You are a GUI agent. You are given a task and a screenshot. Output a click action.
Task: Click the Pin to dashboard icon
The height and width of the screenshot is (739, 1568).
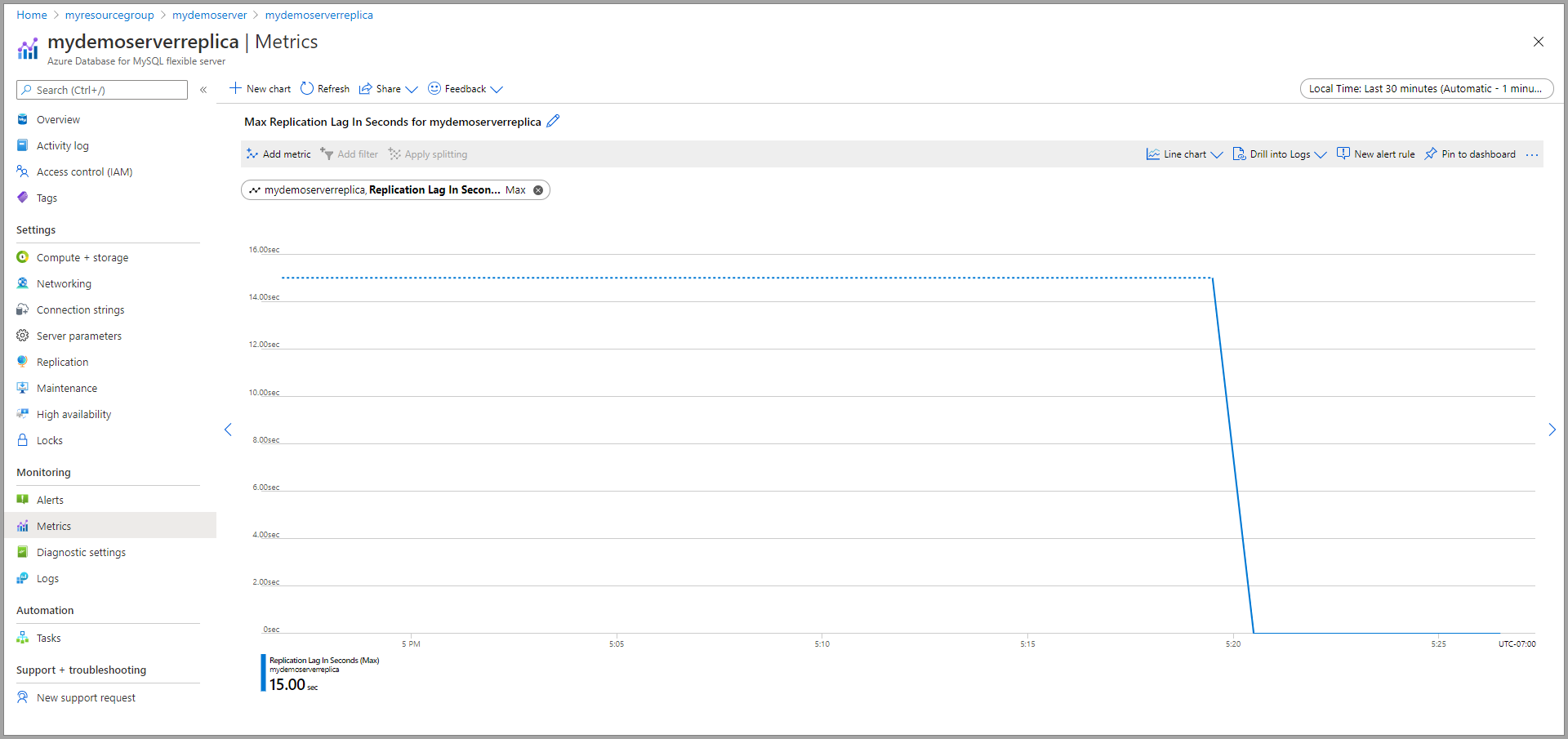pos(1431,154)
